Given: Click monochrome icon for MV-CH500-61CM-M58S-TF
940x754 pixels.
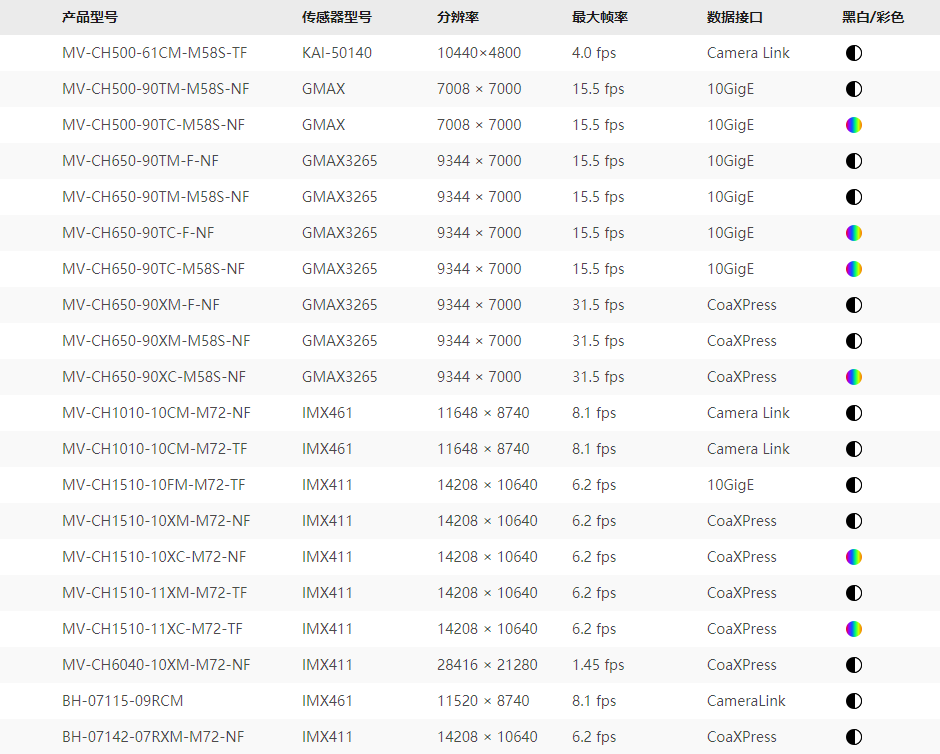Looking at the screenshot, I should click(x=853, y=53).
